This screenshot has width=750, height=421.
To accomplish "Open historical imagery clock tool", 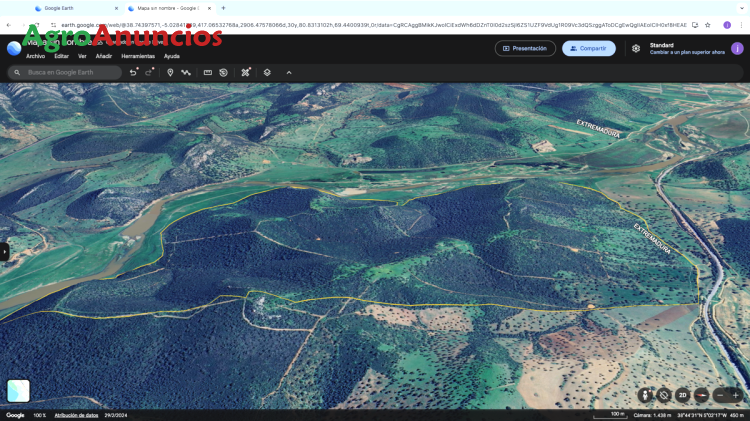I will click(x=223, y=72).
